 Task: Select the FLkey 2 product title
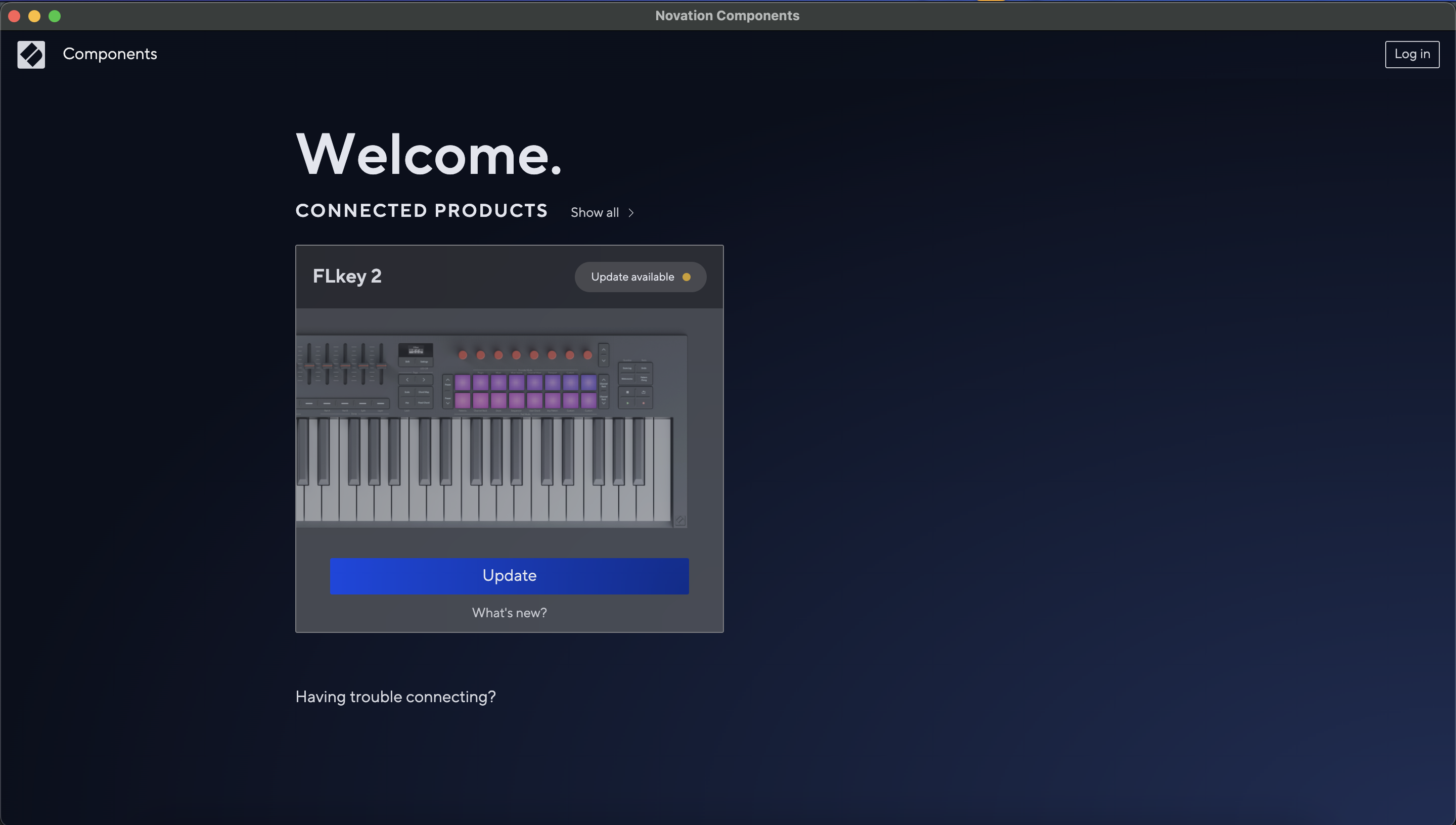pyautogui.click(x=347, y=277)
